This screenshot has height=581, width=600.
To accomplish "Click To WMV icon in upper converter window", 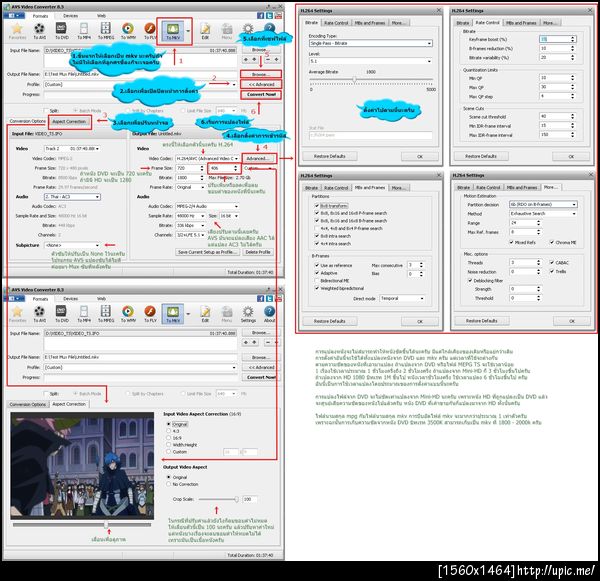I will point(128,31).
